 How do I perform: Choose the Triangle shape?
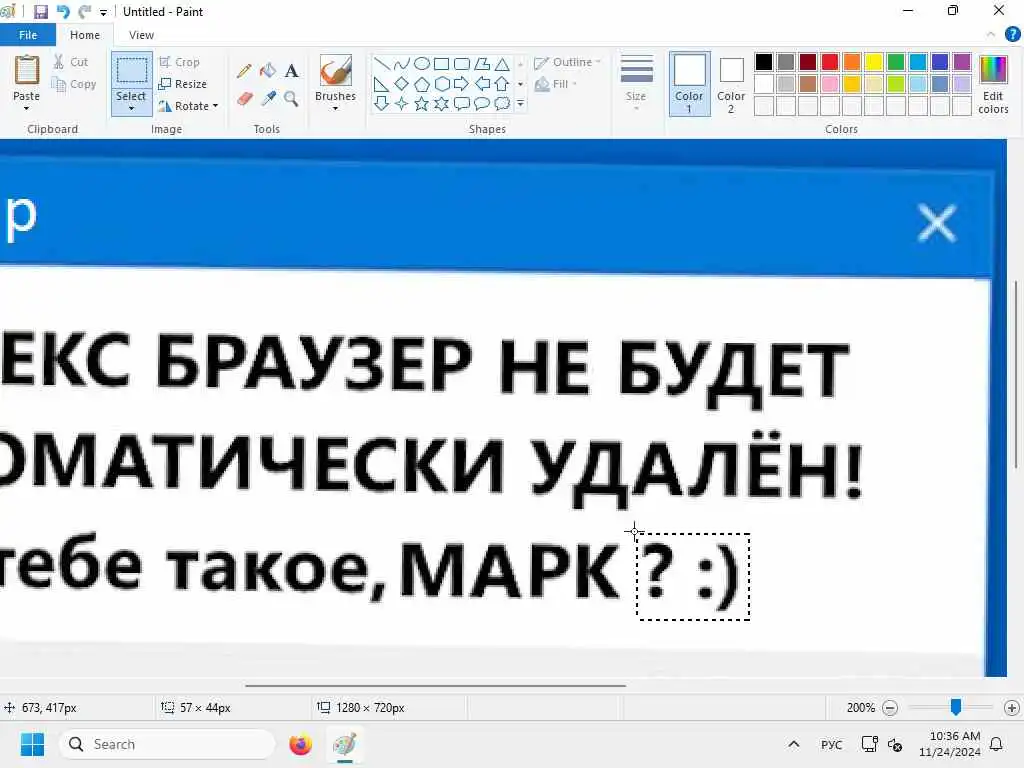502,64
